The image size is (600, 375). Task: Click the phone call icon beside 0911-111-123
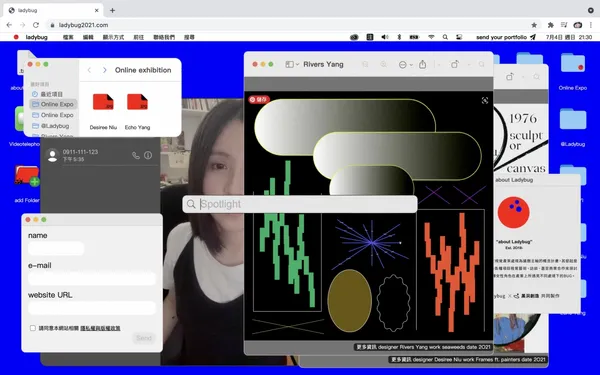click(x=135, y=155)
